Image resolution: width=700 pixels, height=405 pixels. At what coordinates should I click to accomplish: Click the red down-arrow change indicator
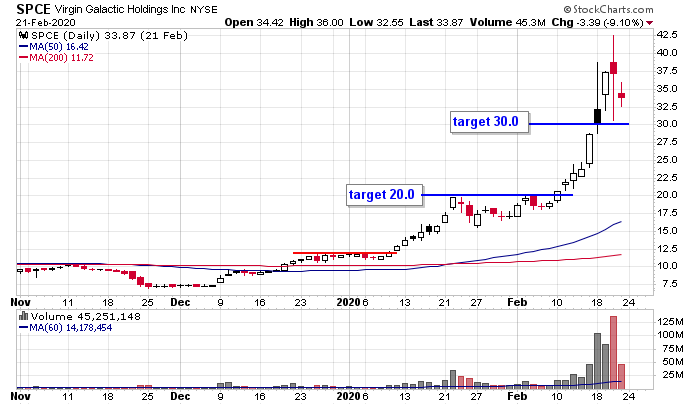coord(650,23)
